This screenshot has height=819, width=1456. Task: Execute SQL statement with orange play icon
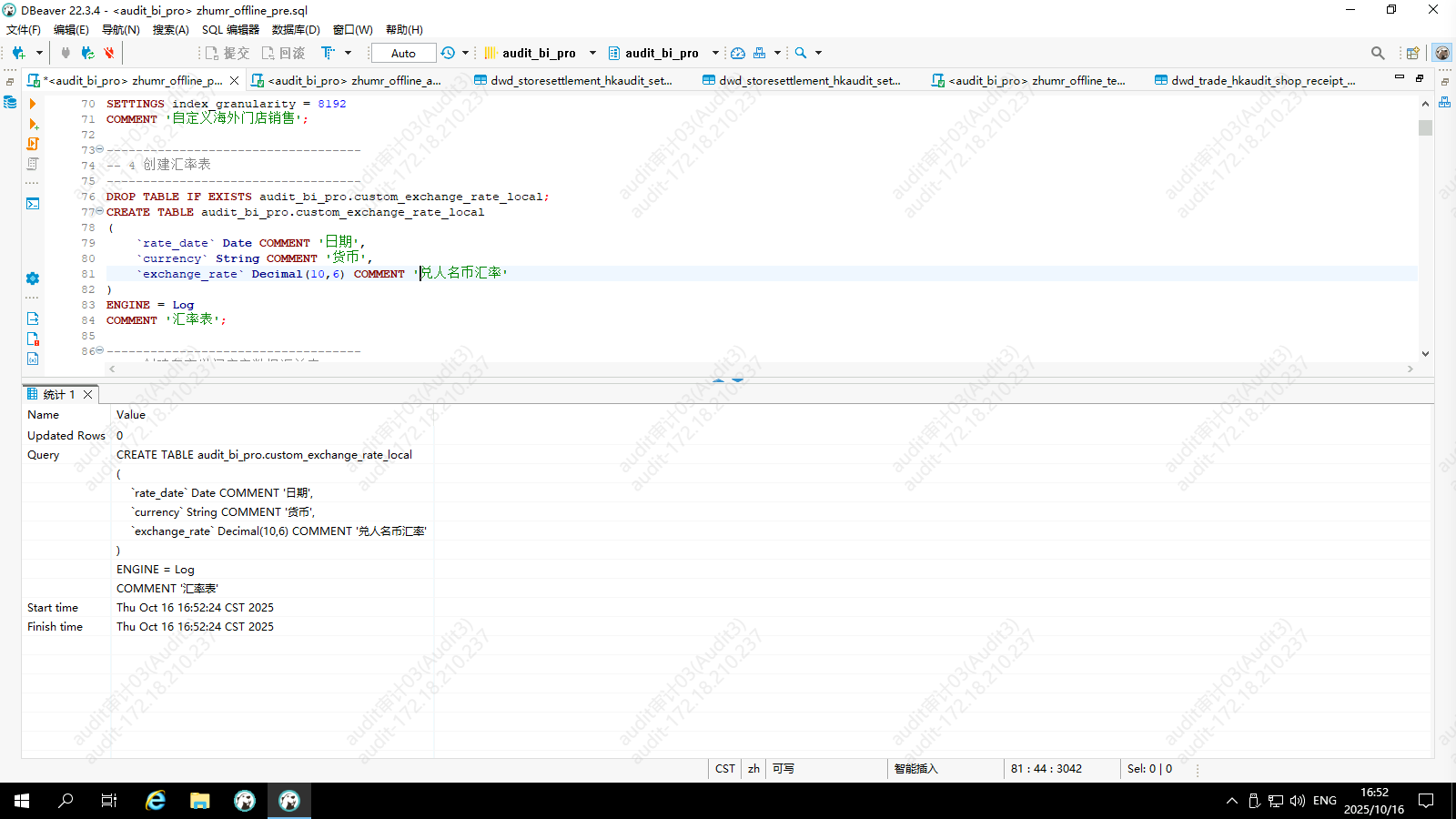click(x=33, y=104)
